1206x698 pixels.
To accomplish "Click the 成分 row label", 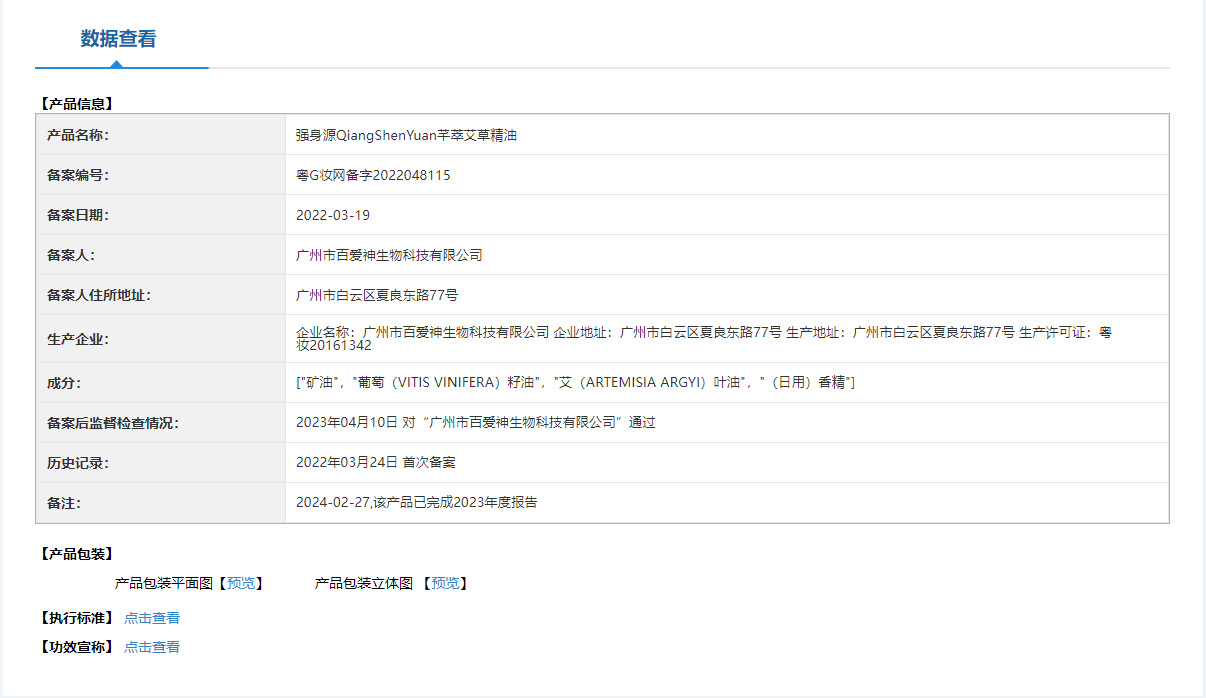I will [x=64, y=383].
